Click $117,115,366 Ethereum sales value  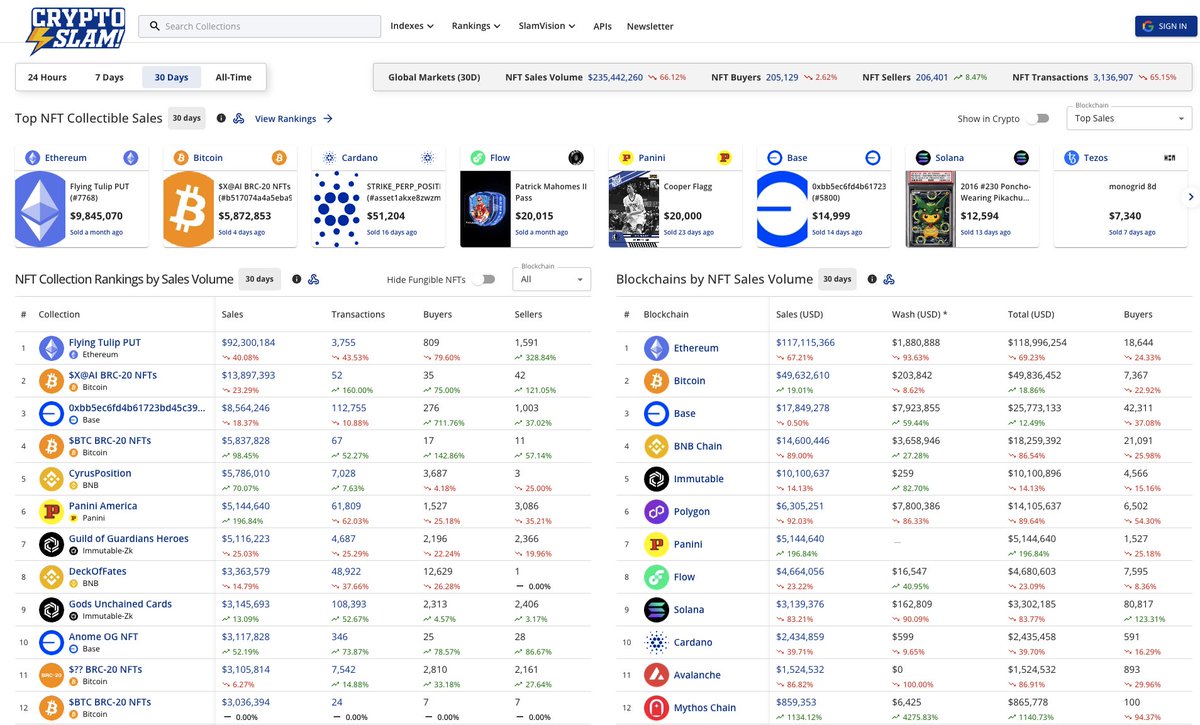tap(805, 342)
